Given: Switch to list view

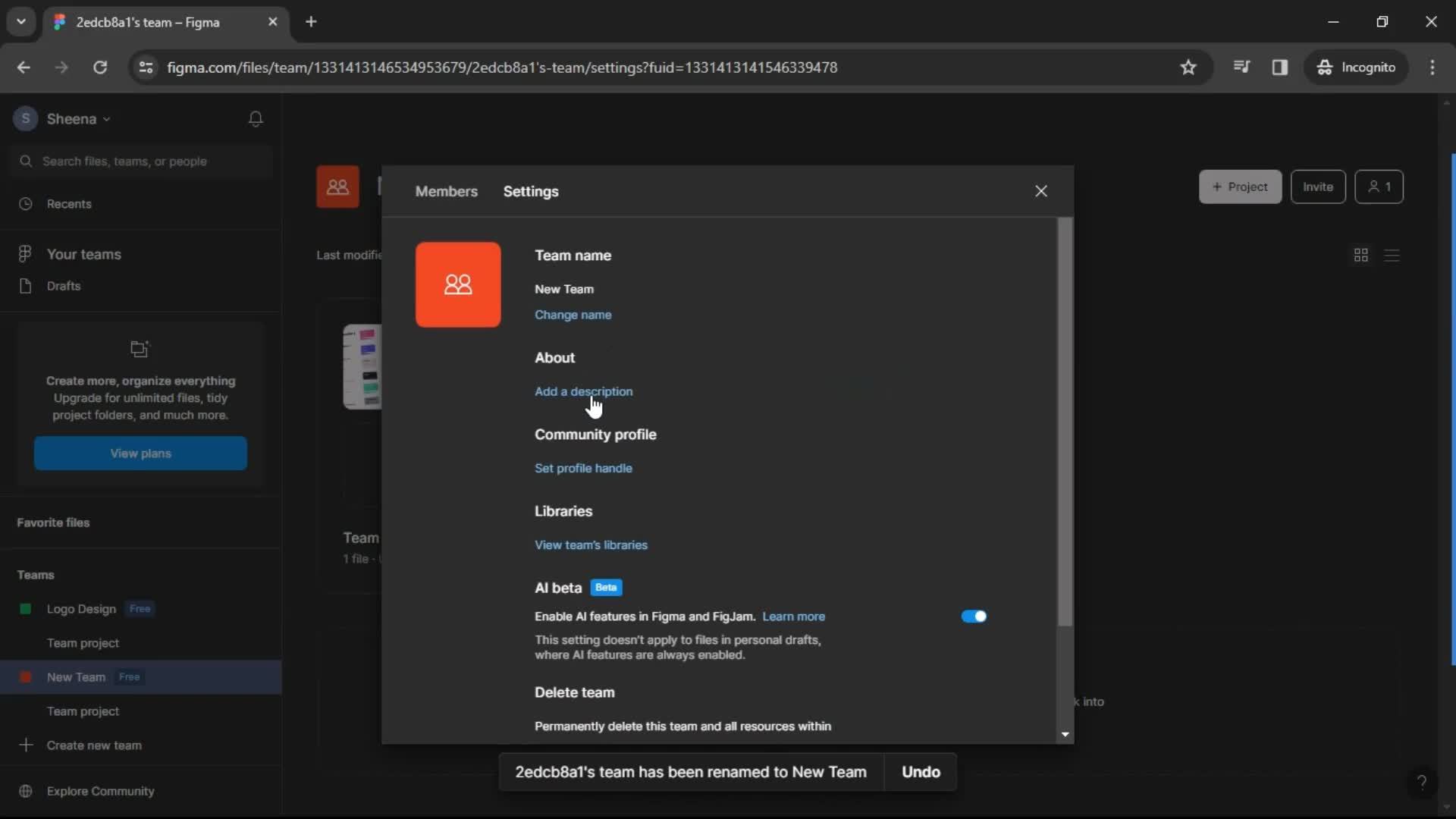Looking at the screenshot, I should (x=1392, y=256).
